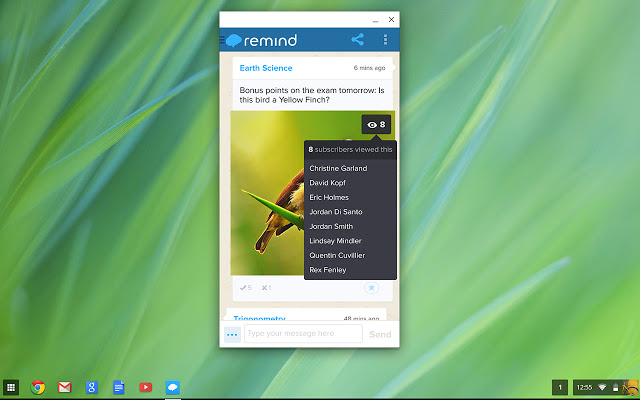
Task: Select David Kopf in viewers list
Action: click(x=327, y=183)
